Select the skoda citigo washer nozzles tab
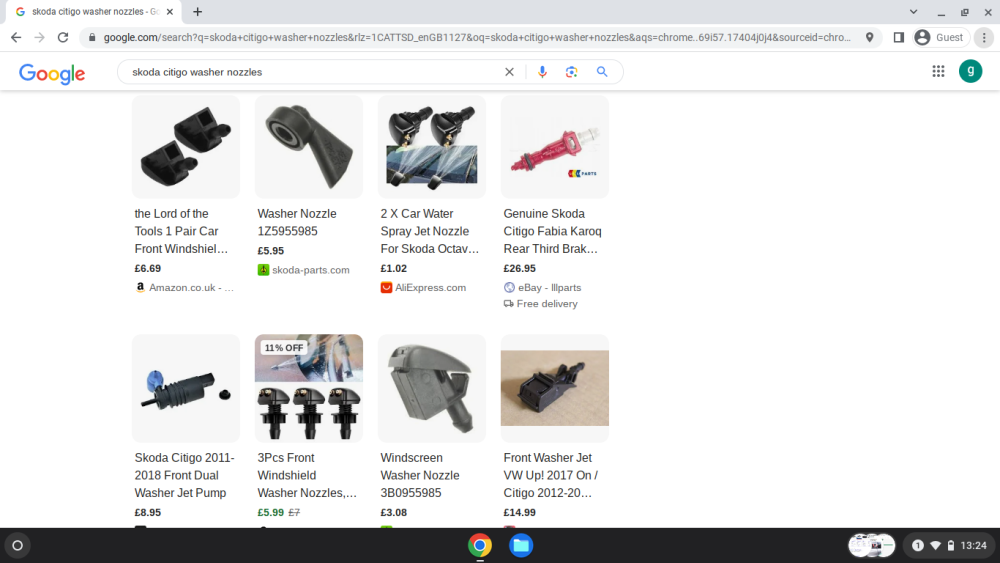This screenshot has height=563, width=1000. click(x=94, y=11)
